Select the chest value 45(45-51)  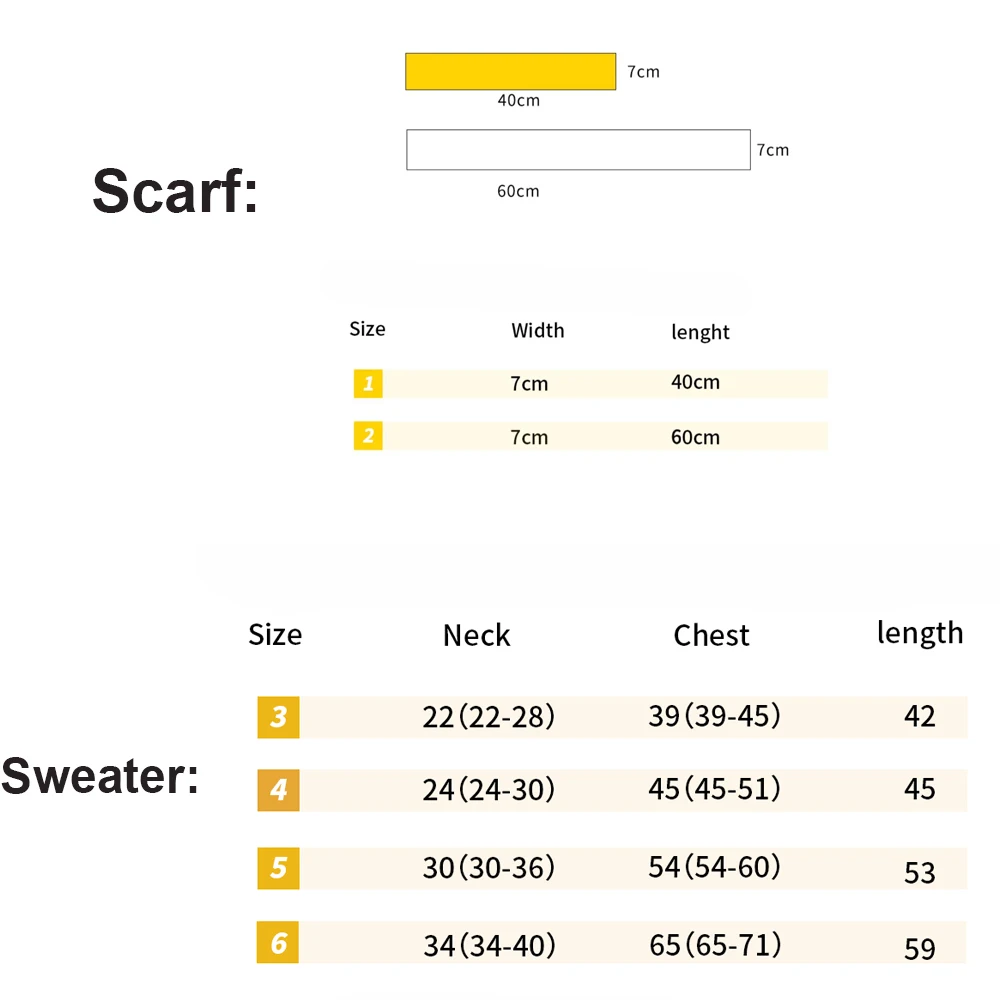(x=714, y=789)
